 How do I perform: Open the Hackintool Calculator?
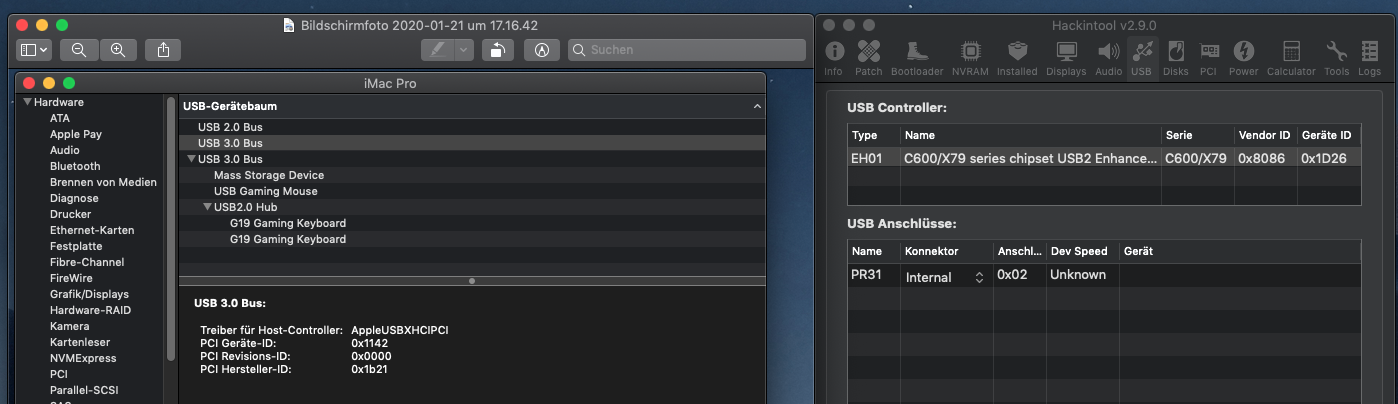(x=1291, y=56)
